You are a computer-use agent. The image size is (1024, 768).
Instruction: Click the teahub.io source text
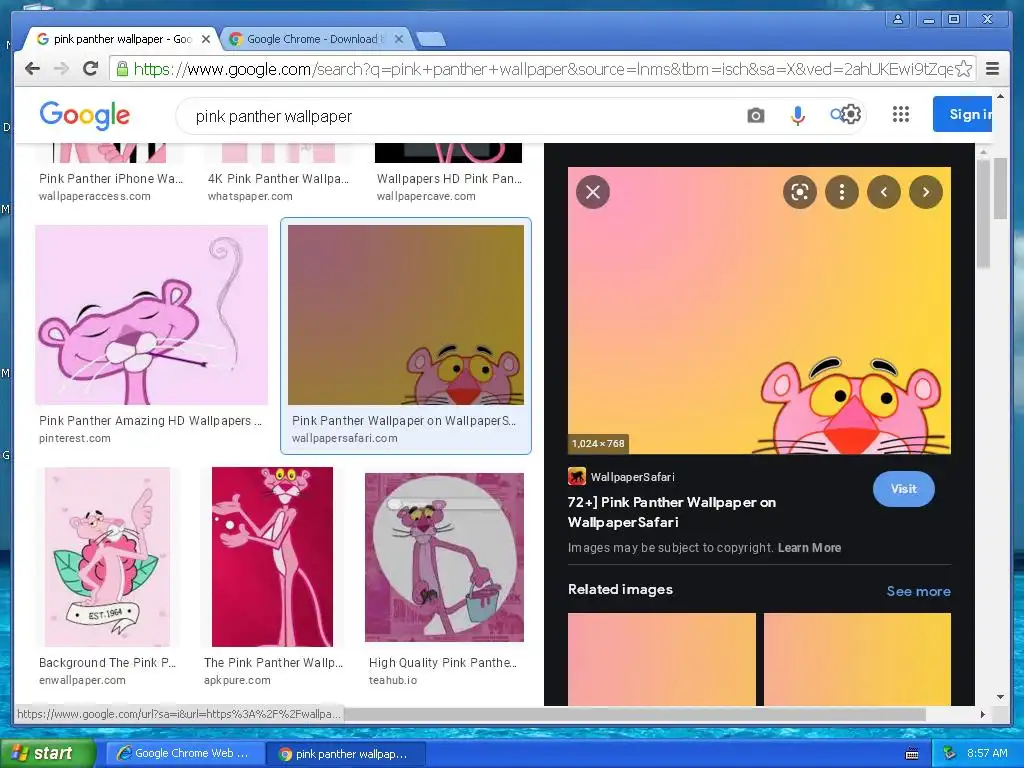pyautogui.click(x=392, y=680)
